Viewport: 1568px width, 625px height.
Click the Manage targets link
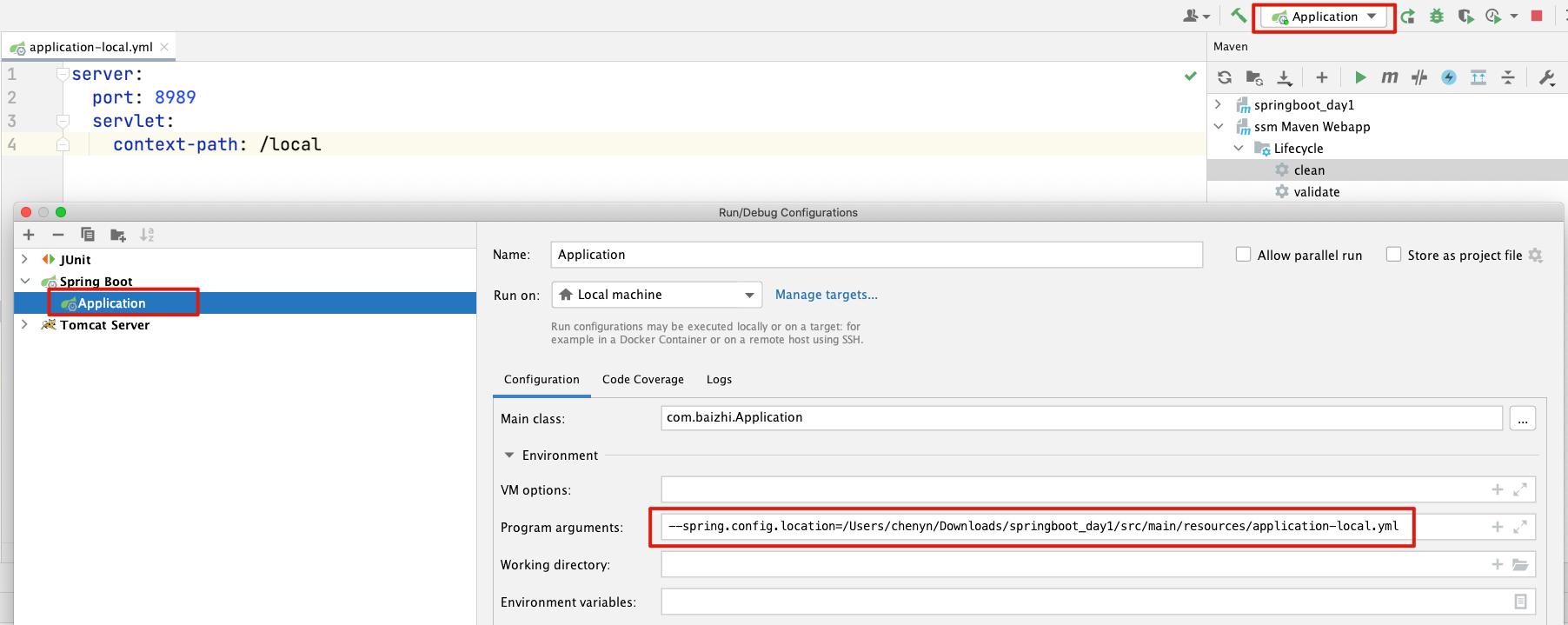(x=827, y=295)
